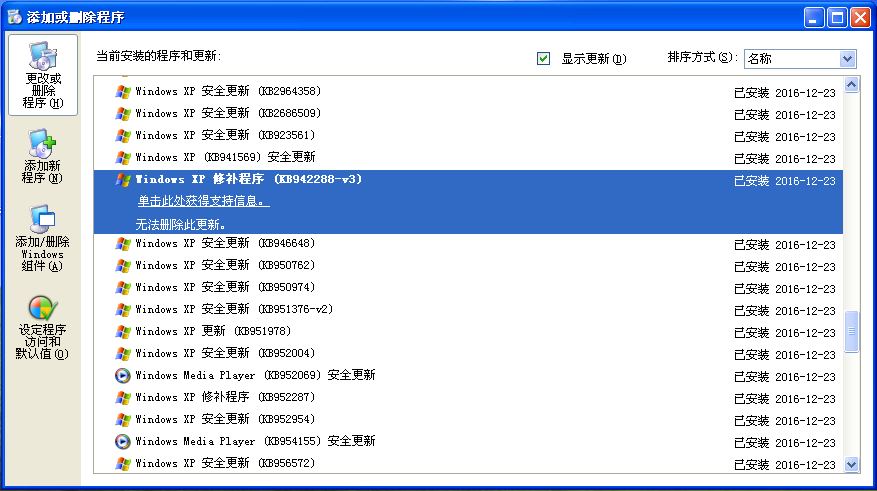Select Windows XP 安全更新 (KB956572) row

point(468,464)
